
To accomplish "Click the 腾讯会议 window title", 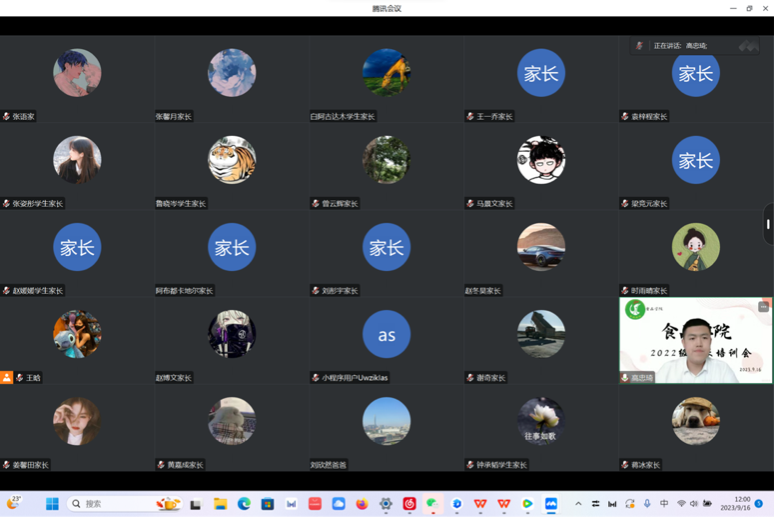I will pos(386,8).
